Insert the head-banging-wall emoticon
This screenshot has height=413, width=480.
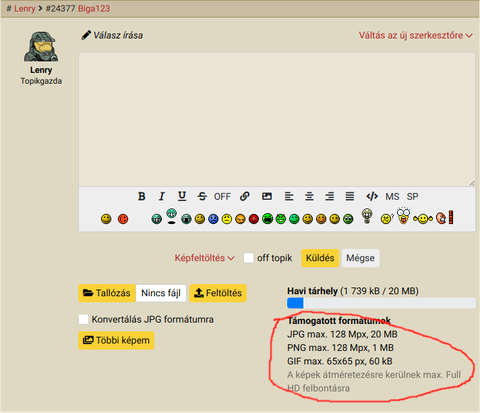(445, 217)
